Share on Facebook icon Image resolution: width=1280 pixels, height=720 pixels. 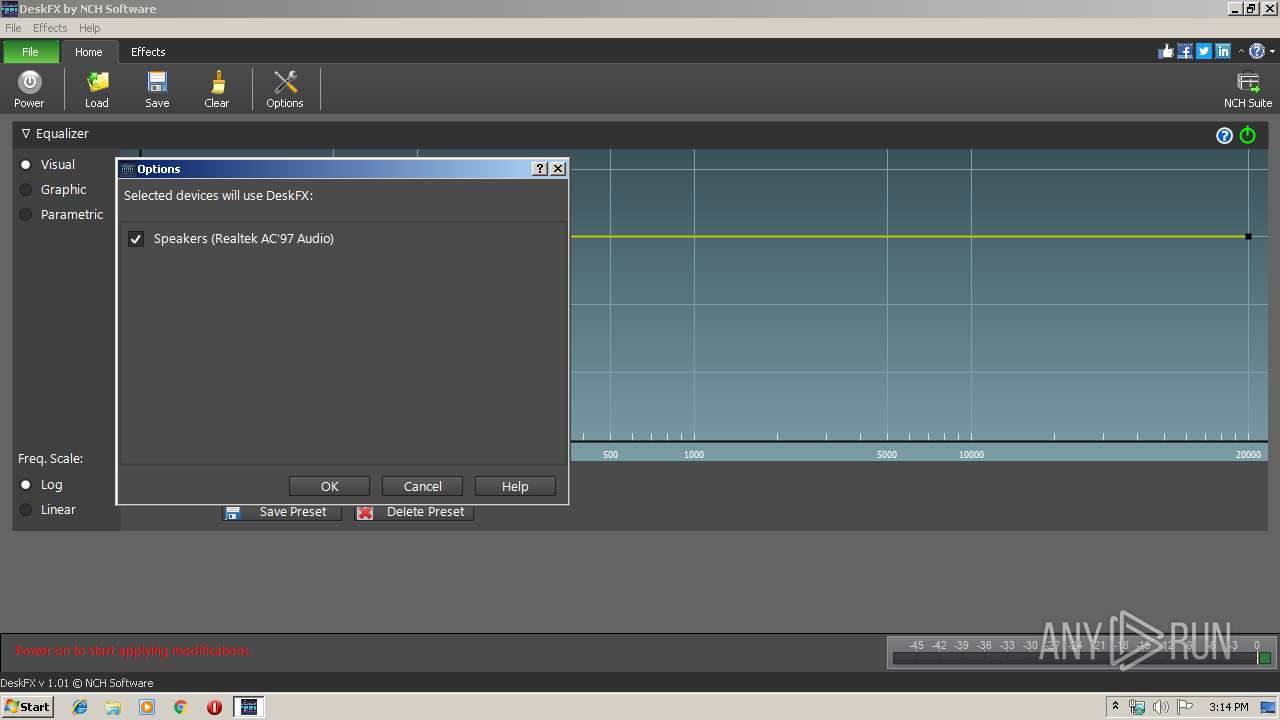coord(1185,52)
